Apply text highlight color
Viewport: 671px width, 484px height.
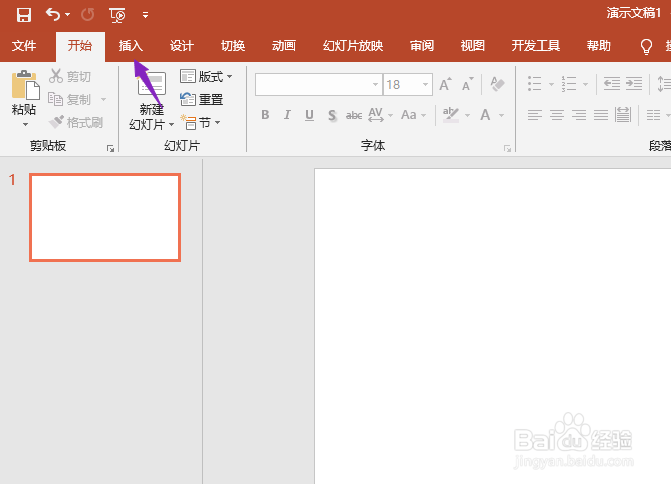tap(451, 115)
